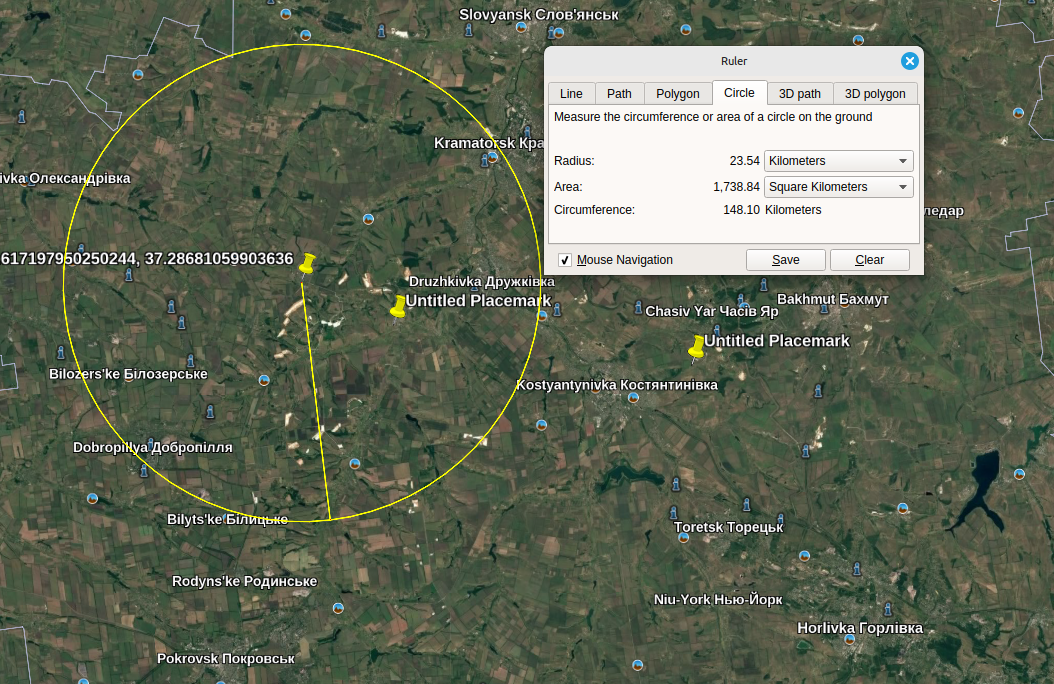Screen dimensions: 1054x684
Task: Toggle the Mouse Navigation checkbox
Action: [565, 260]
